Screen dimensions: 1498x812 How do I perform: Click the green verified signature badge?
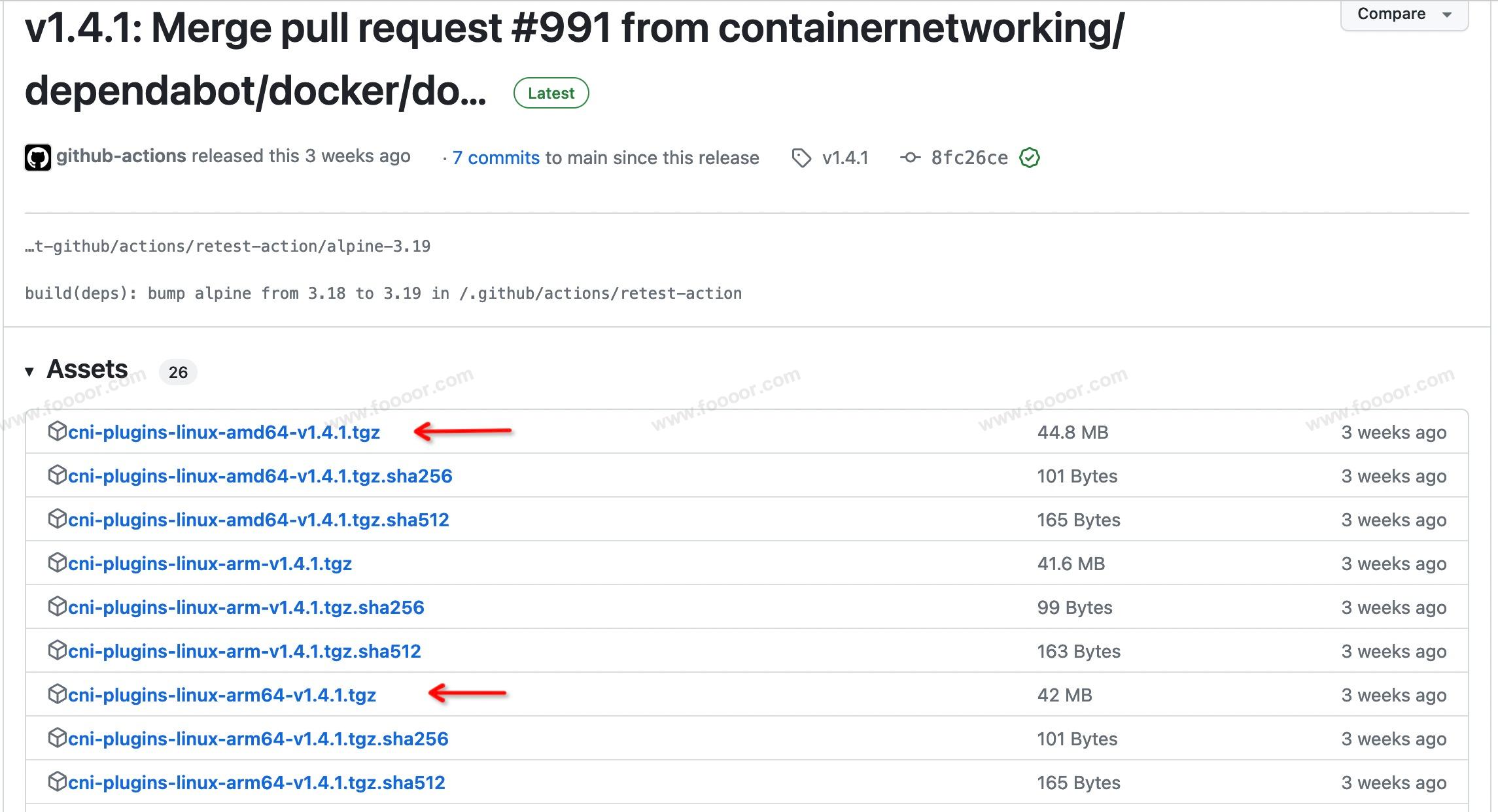point(1029,158)
